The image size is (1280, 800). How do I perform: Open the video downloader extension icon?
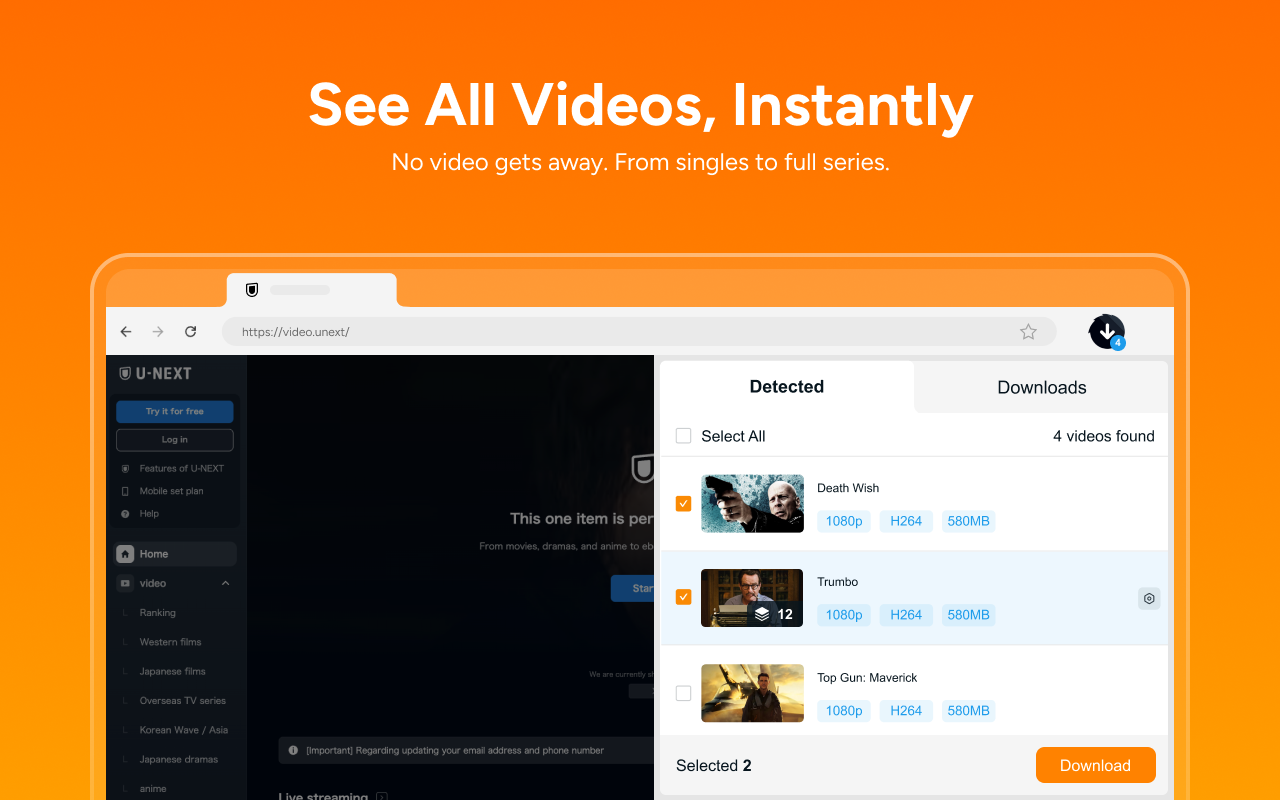click(1107, 332)
